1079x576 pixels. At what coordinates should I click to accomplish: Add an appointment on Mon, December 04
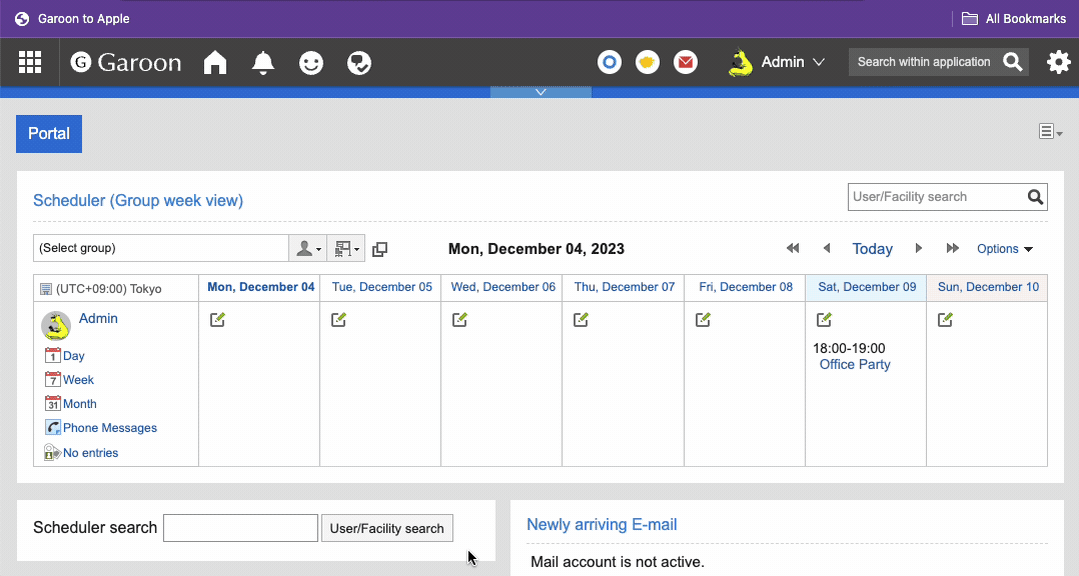[218, 320]
